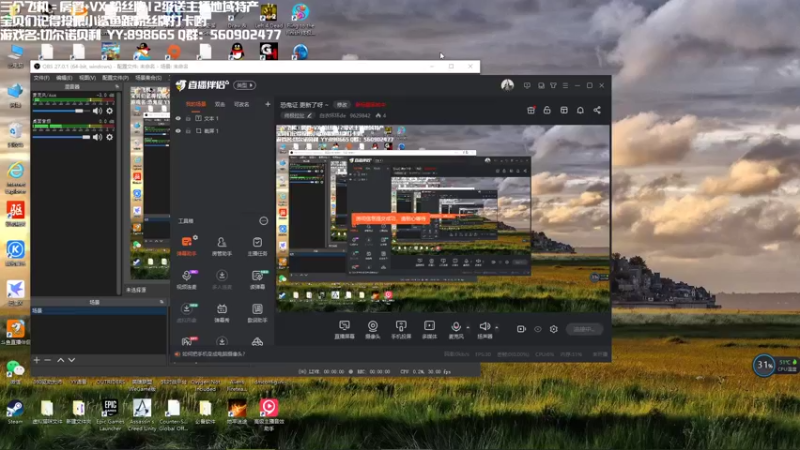Click the share icon in the header row
Viewport: 800px width, 450px height.
tap(597, 110)
